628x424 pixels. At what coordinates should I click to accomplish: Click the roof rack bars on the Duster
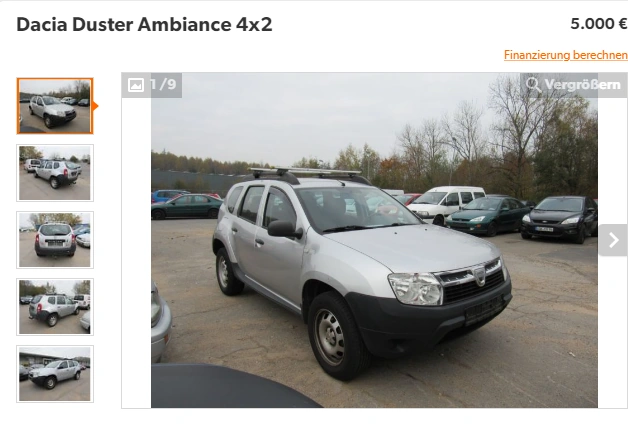304,173
